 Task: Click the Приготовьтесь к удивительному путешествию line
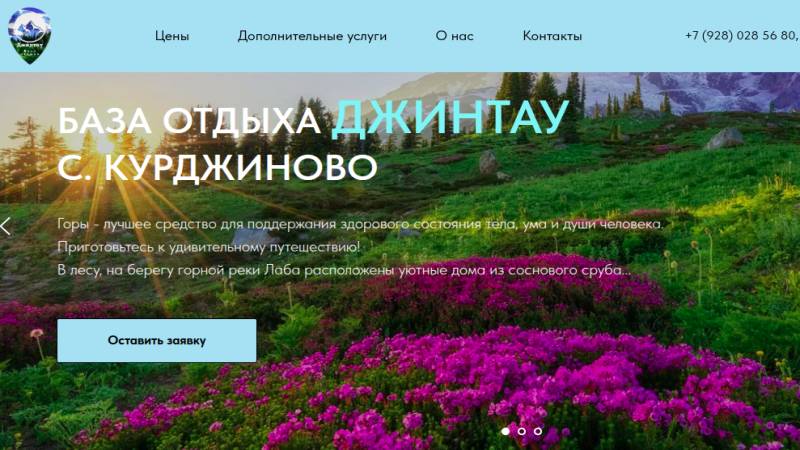(209, 247)
